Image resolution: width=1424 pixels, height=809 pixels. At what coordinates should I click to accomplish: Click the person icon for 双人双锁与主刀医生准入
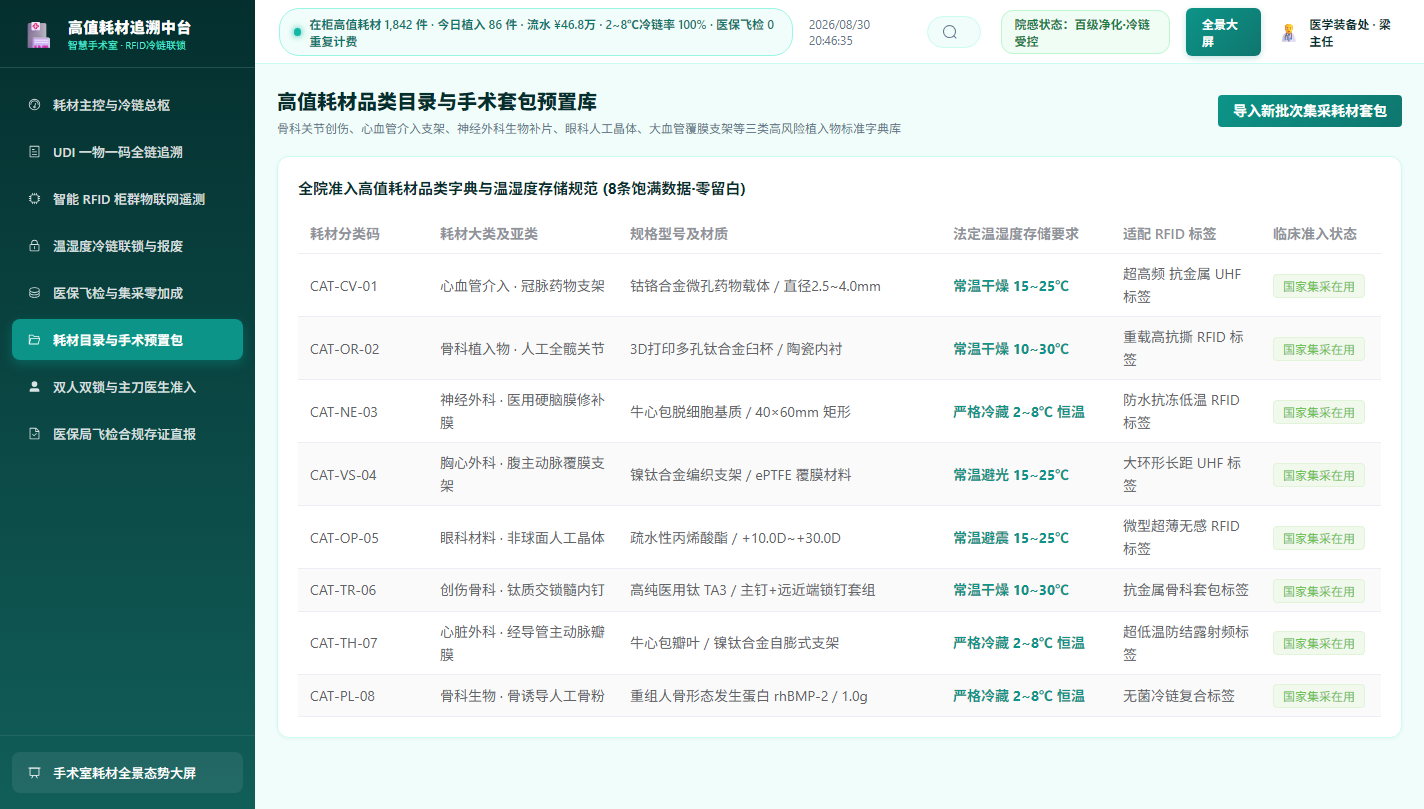click(35, 387)
